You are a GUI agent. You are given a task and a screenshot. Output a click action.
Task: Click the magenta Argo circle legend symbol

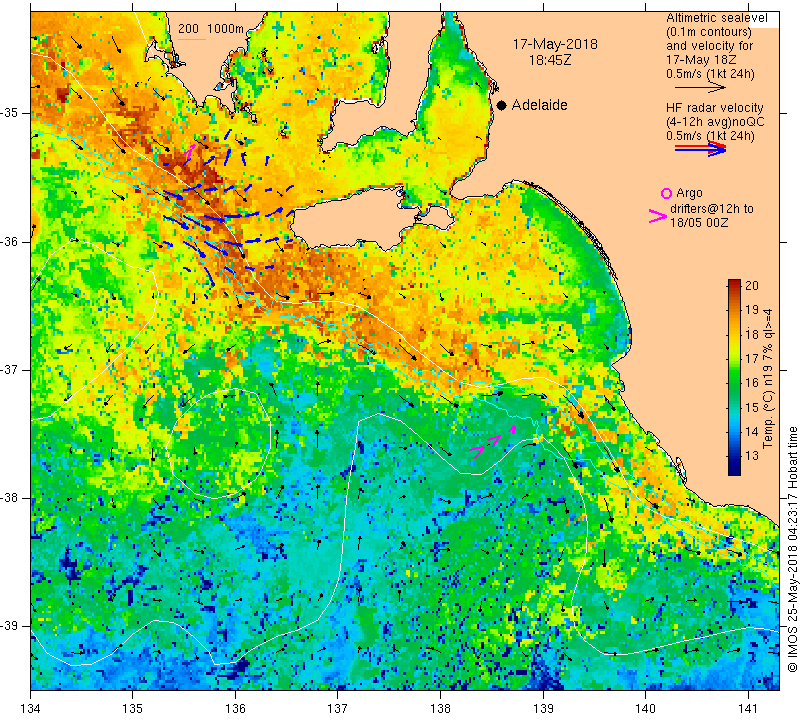point(666,193)
